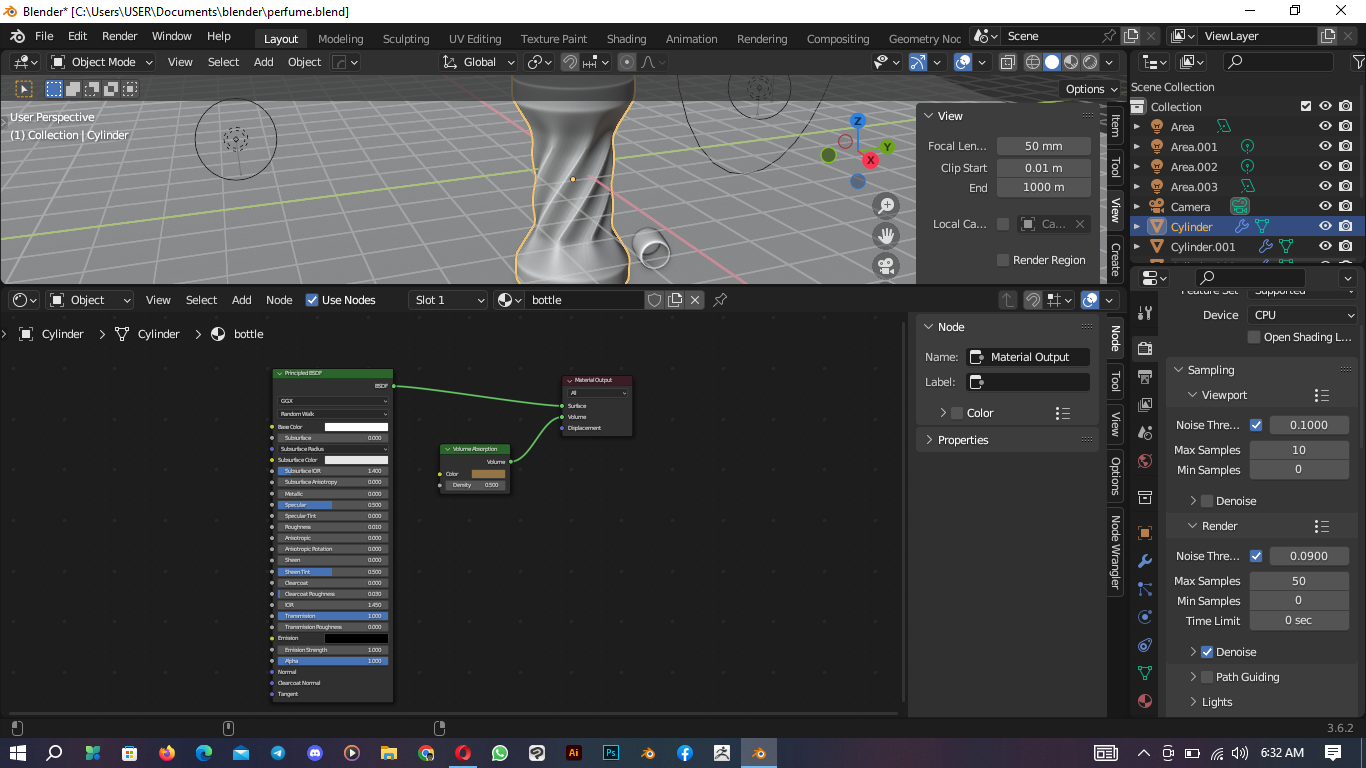Hide Camera in viewport via eye icon

point(1325,207)
